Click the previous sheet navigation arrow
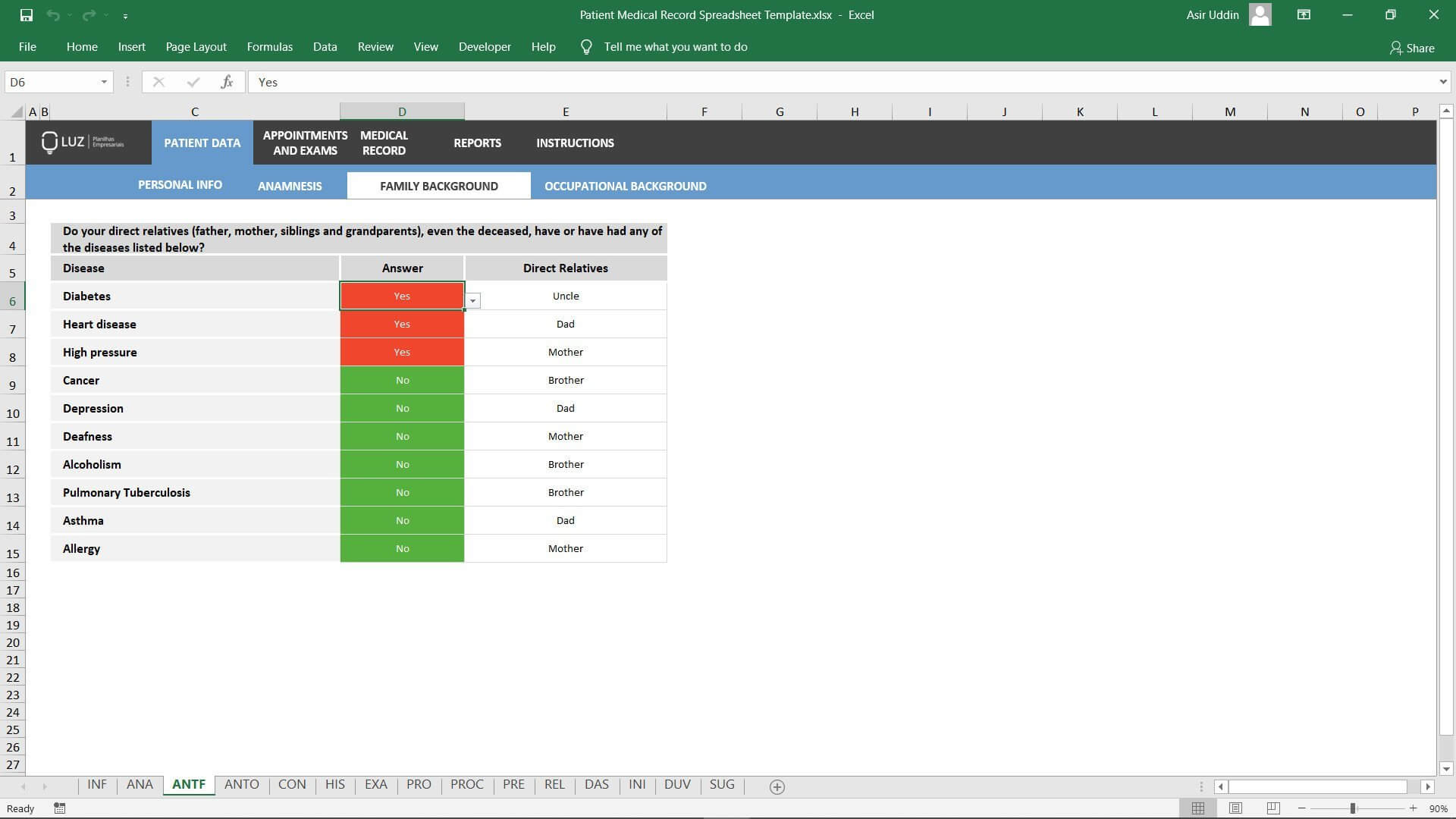 [x=24, y=786]
